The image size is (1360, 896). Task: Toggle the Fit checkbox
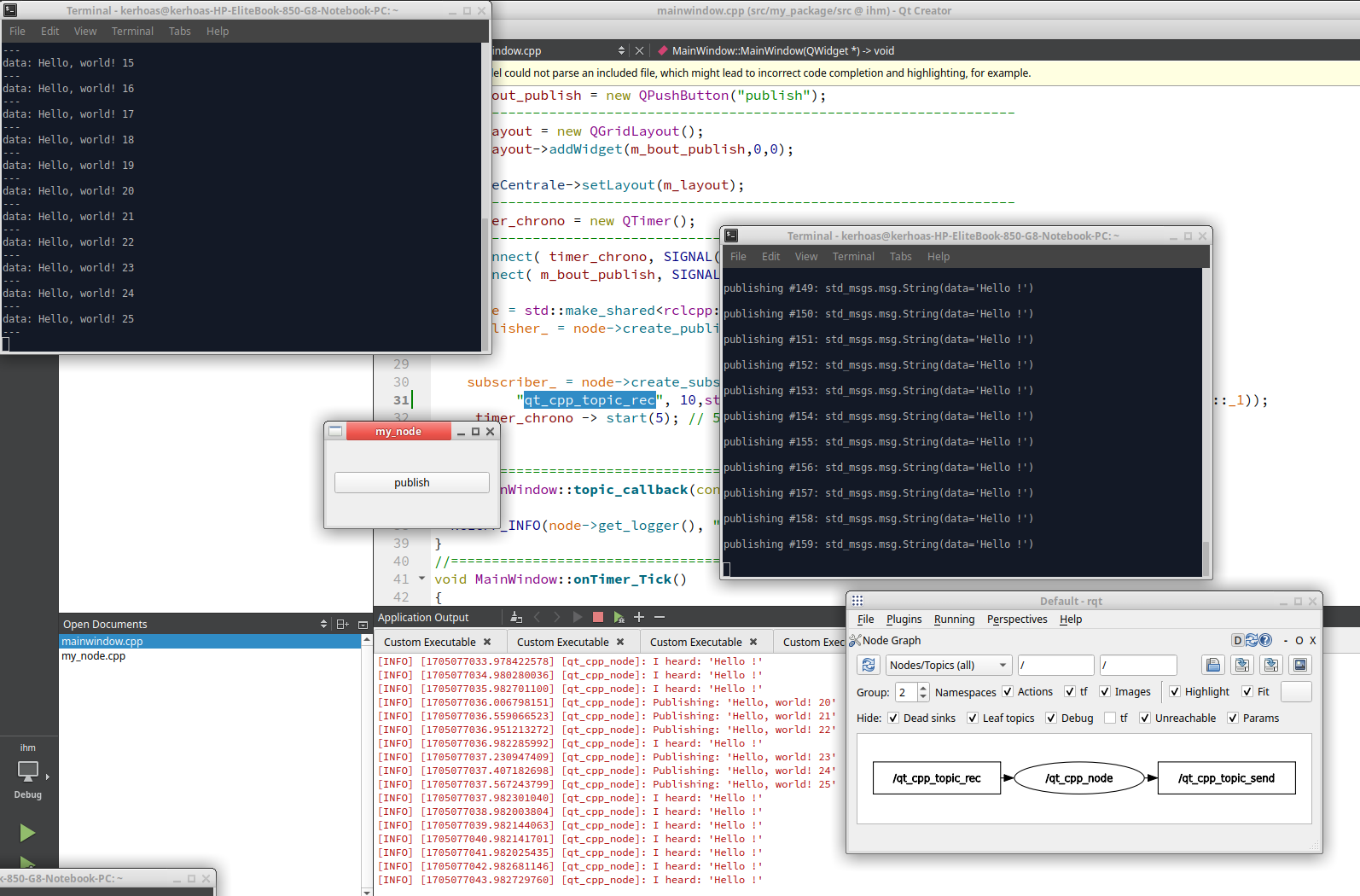point(1247,692)
